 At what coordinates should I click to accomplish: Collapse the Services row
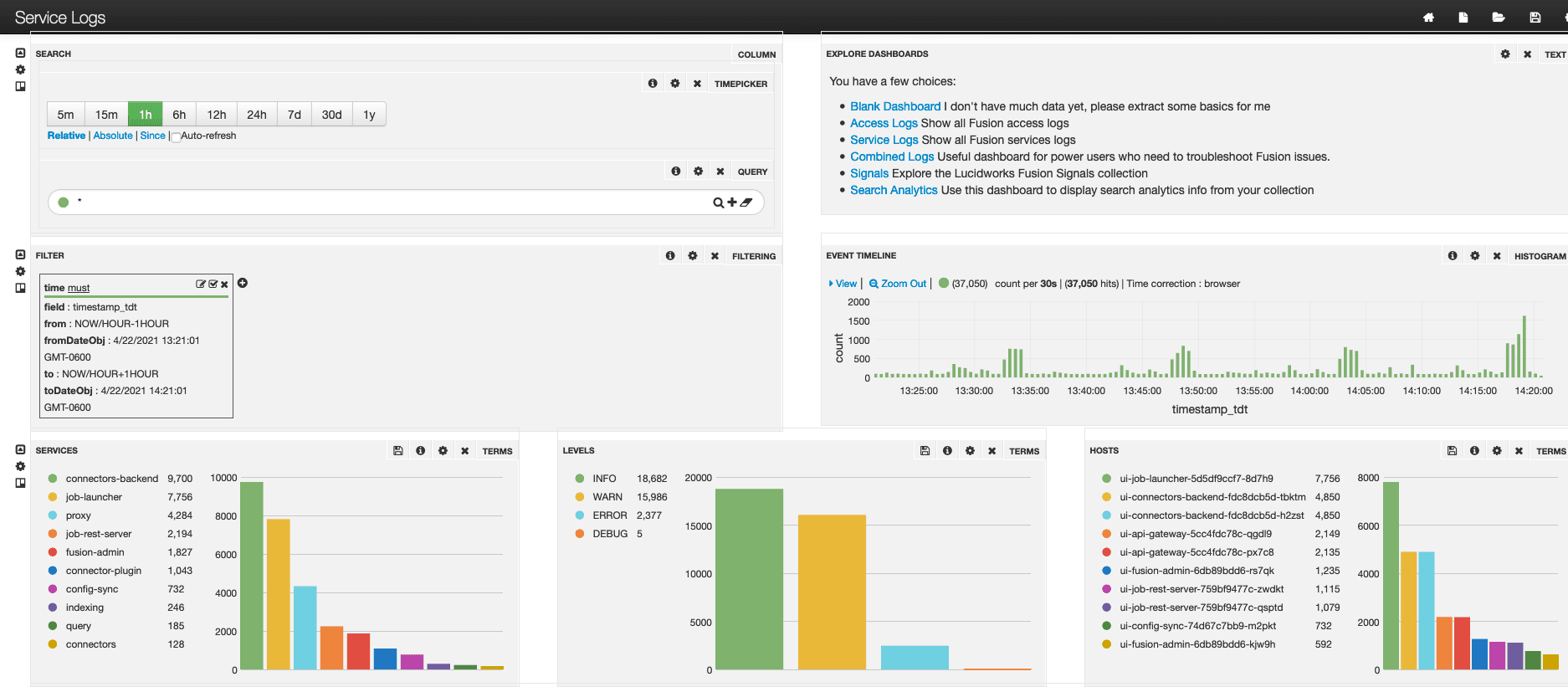pos(21,449)
